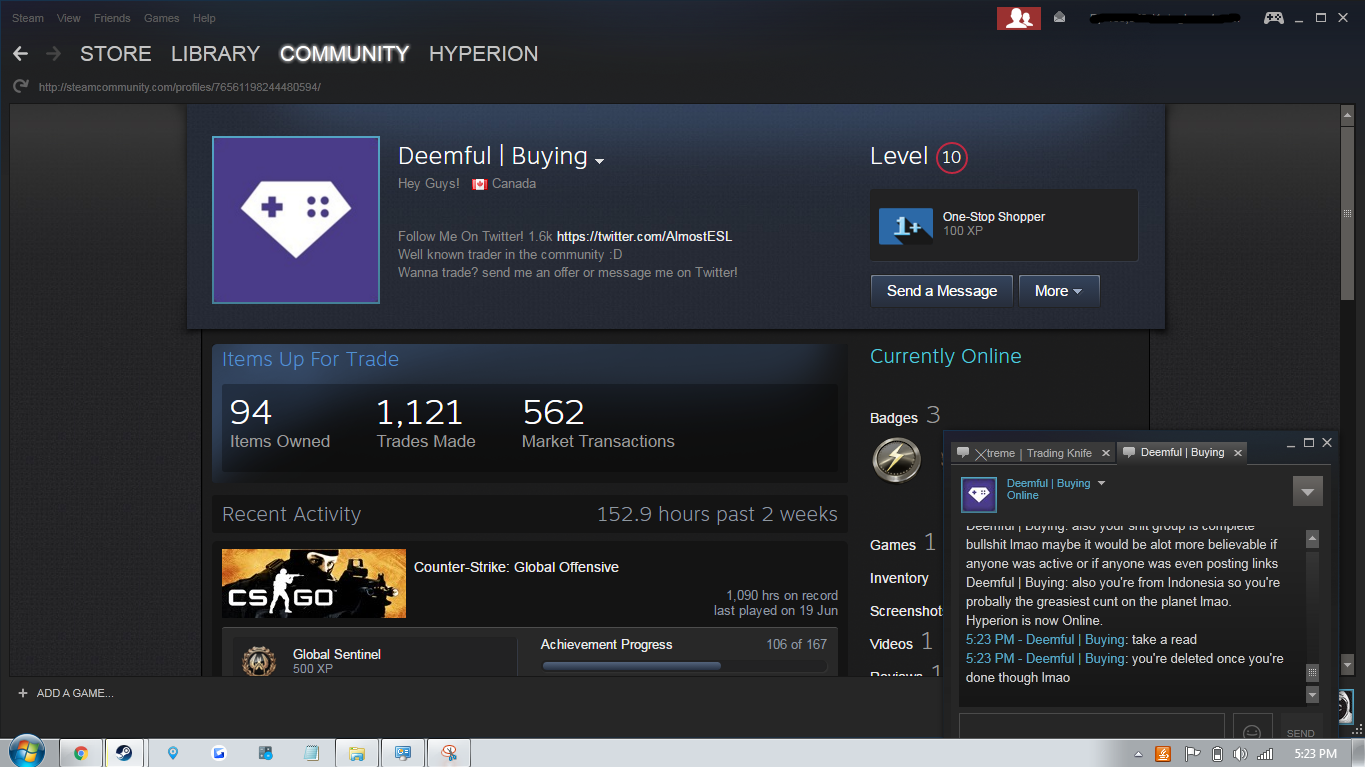1365x767 pixels.
Task: Open the Games menu
Action: [x=159, y=18]
